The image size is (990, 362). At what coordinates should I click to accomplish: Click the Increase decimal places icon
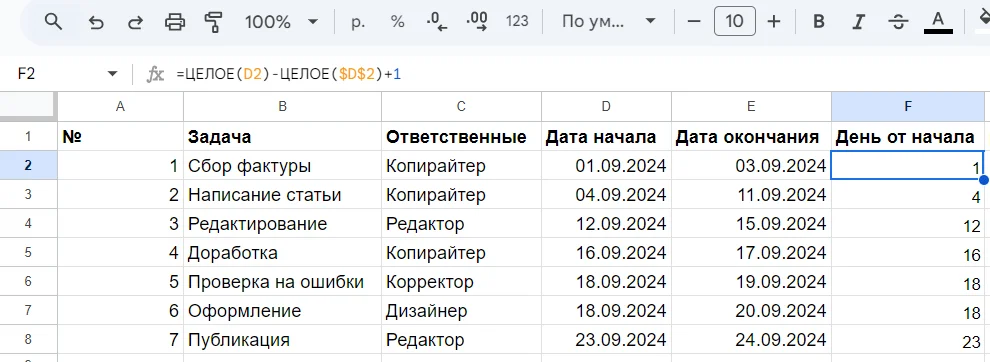(477, 22)
